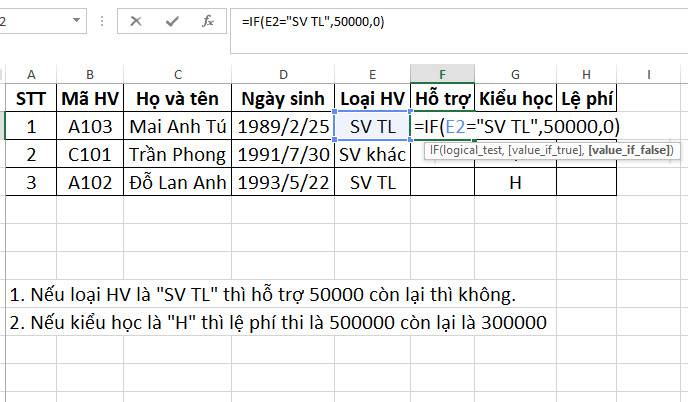The image size is (688, 402).
Task: Click the 'SV TL' cell in Đỗ Lan Anh row
Action: tap(372, 182)
